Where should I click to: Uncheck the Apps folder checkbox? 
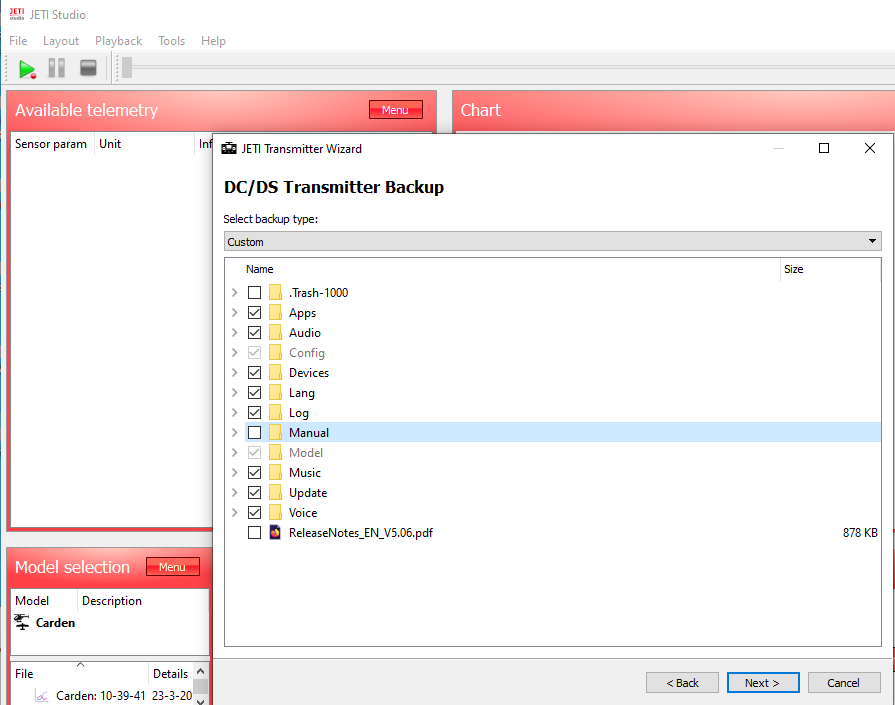[x=255, y=312]
